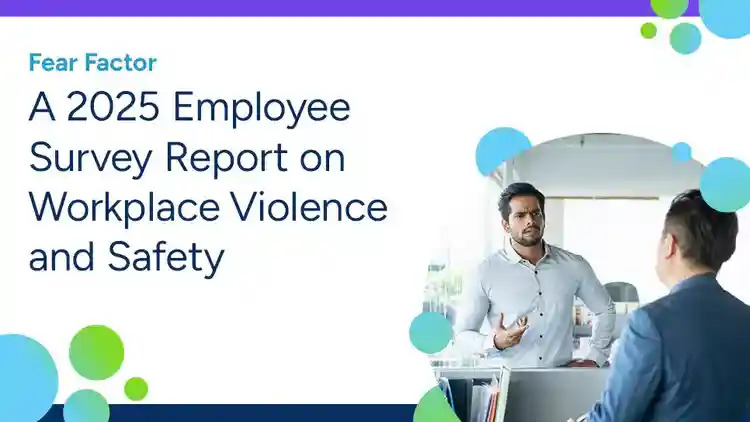Click the title line "A 2025 Employee"

point(190,109)
